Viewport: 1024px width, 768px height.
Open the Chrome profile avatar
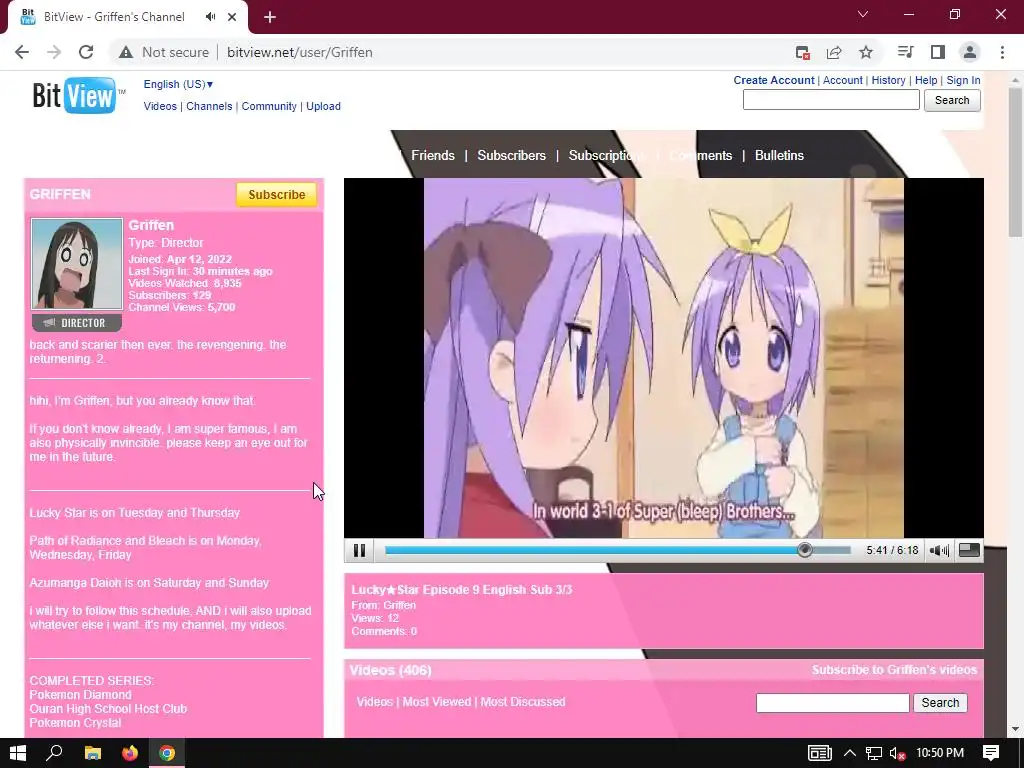(970, 52)
